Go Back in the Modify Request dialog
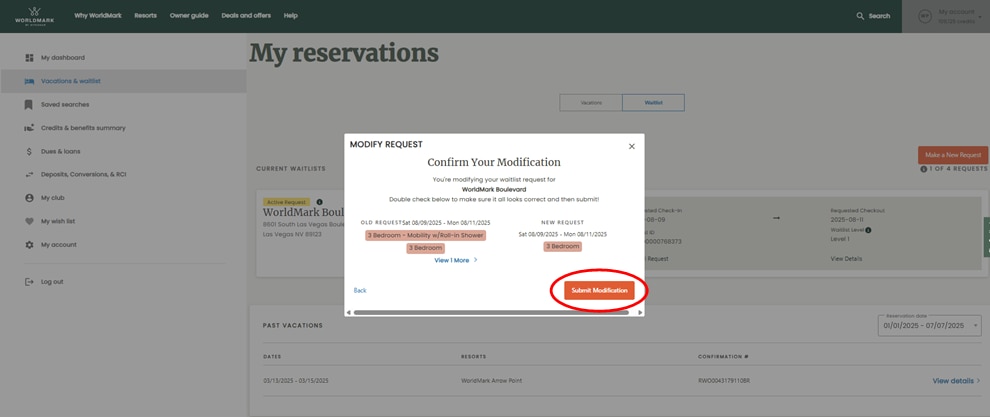The width and height of the screenshot is (990, 417). point(360,291)
